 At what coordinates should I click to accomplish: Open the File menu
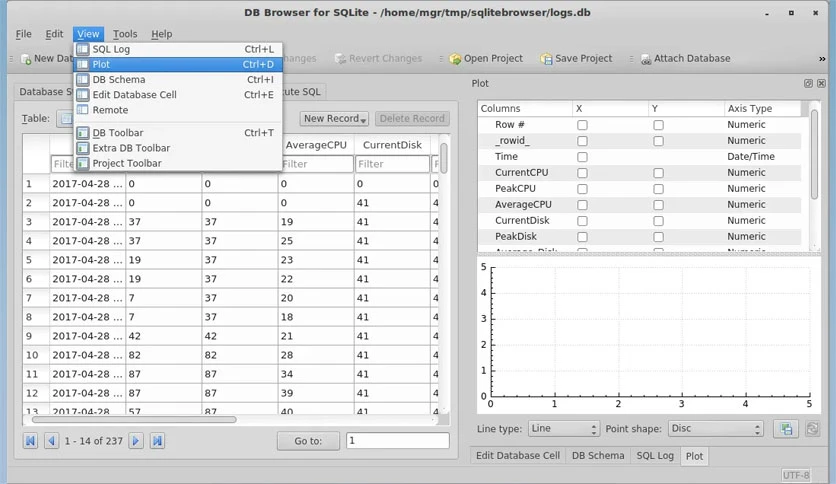click(x=23, y=34)
